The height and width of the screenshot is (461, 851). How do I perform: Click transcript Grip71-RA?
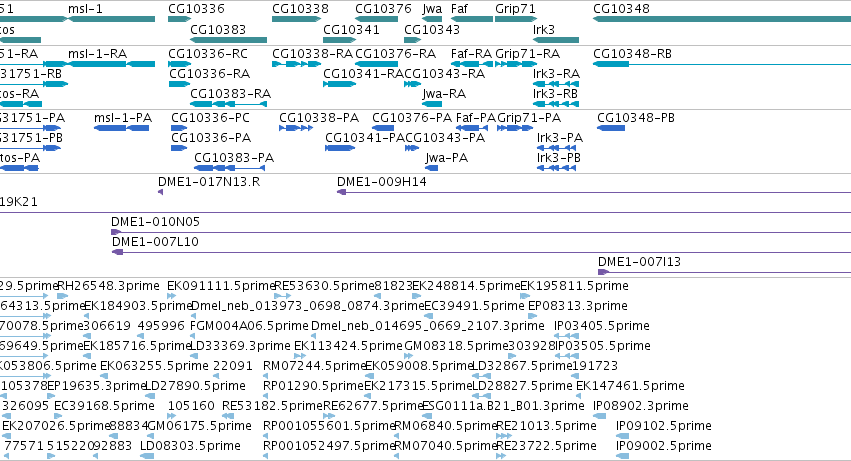pos(516,64)
